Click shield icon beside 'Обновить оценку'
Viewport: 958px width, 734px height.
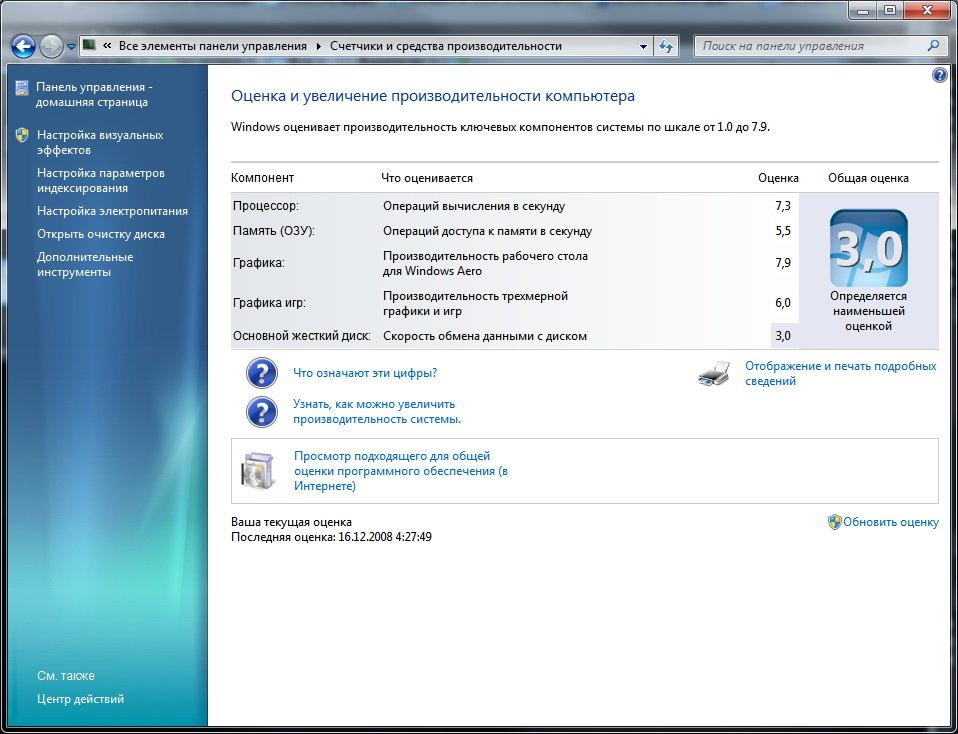(x=834, y=522)
